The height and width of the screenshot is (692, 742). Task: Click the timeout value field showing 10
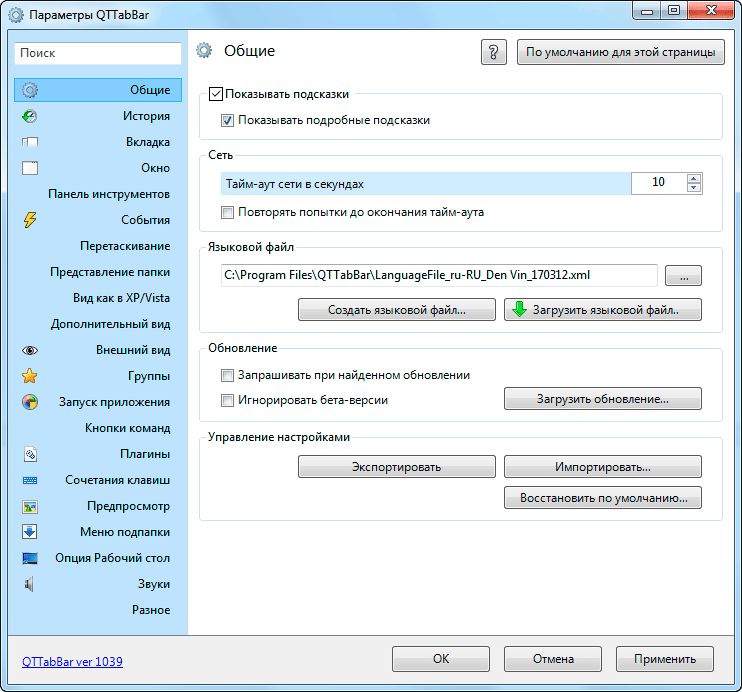659,183
